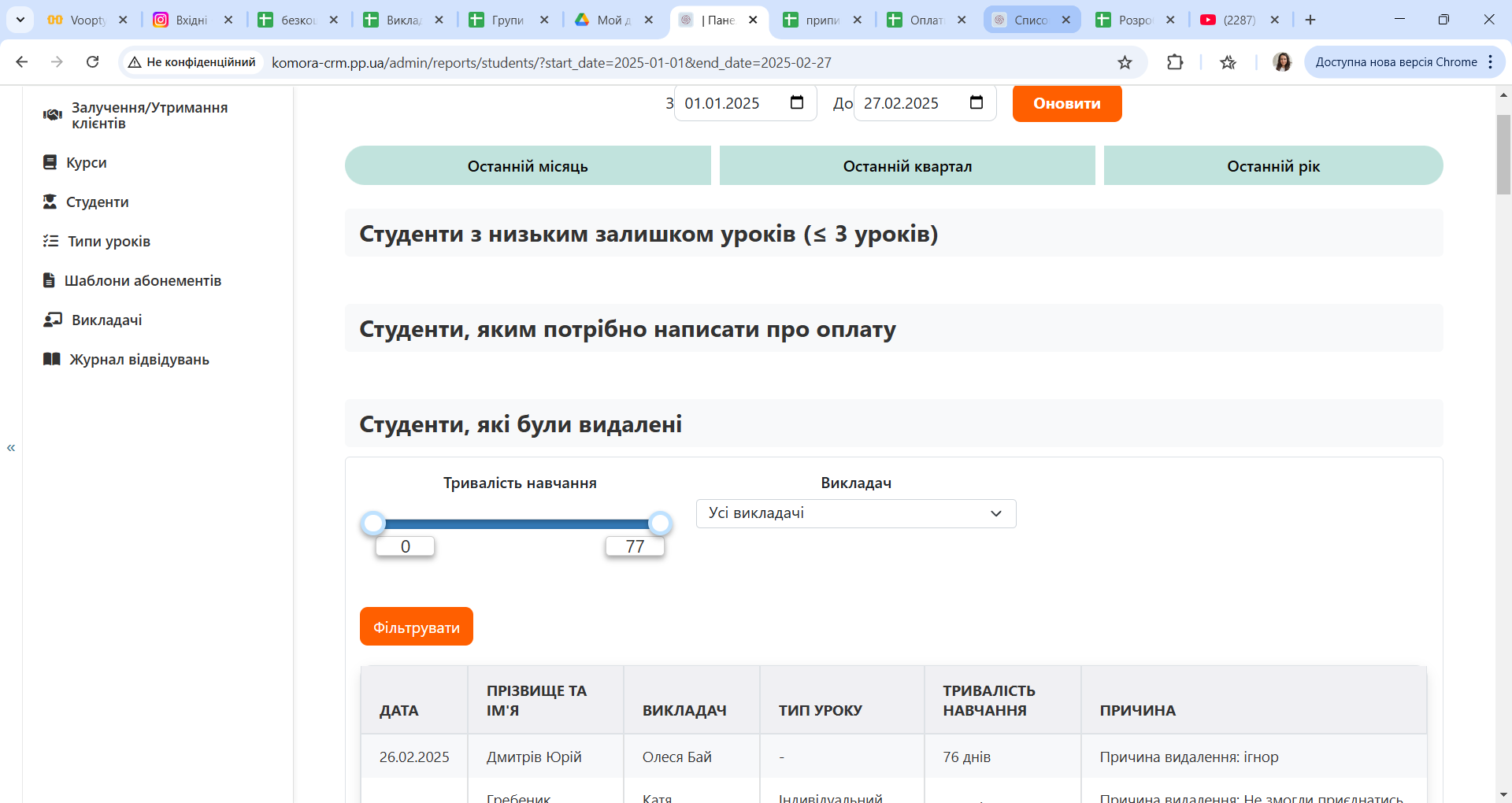Screen dimensions: 1512x803
Task: Click the browser reload page icon
Action: point(92,61)
